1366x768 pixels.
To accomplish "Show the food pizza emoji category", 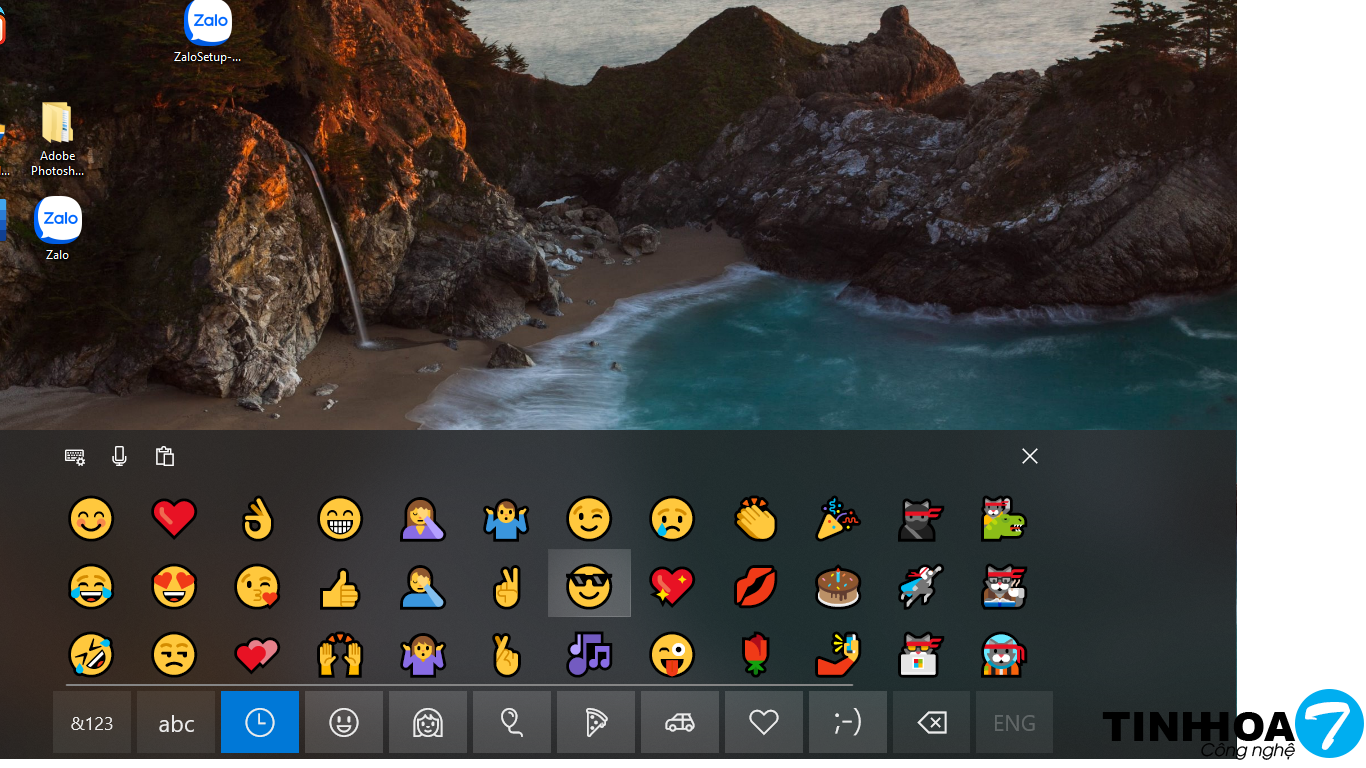I will (596, 722).
